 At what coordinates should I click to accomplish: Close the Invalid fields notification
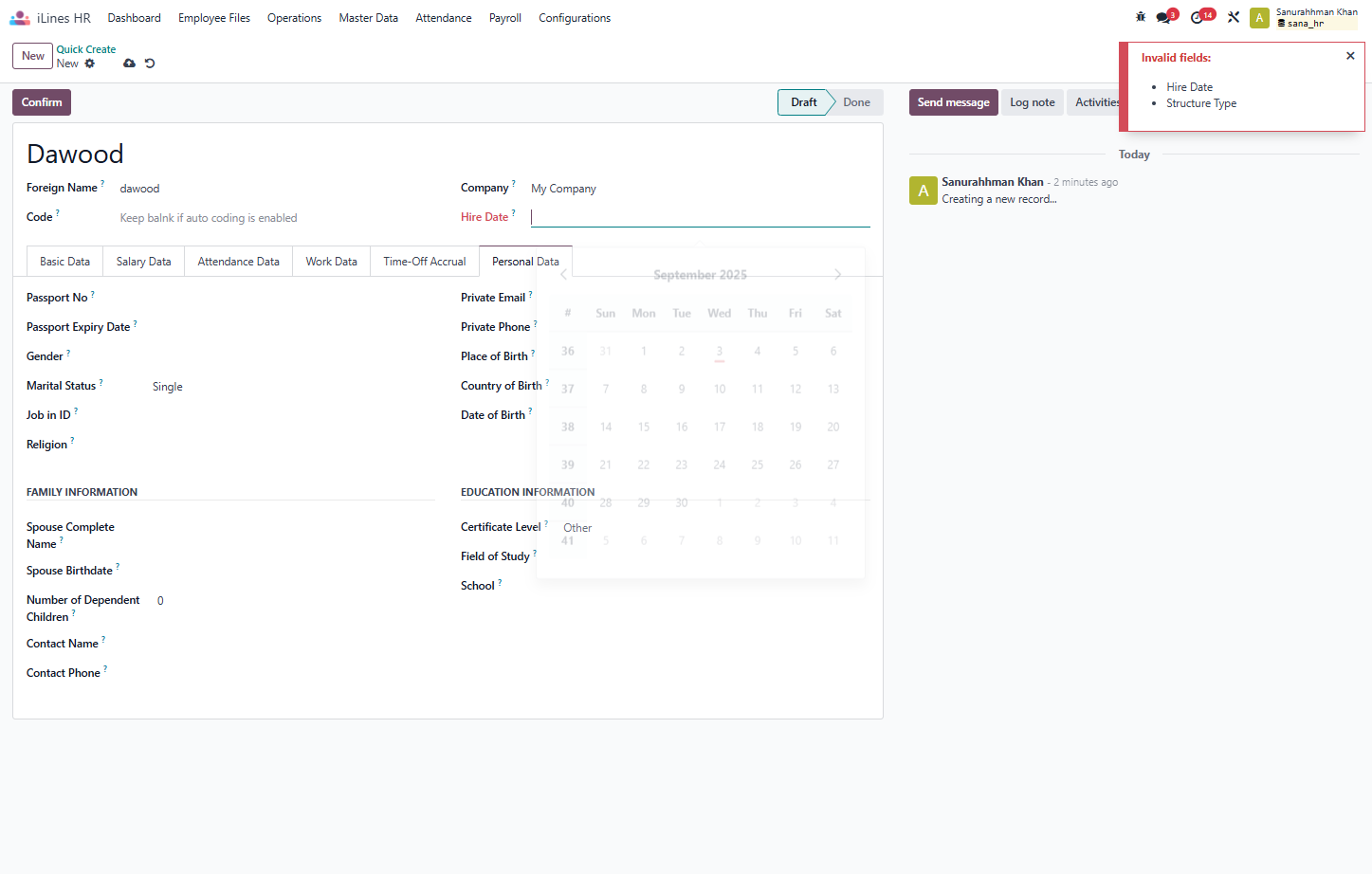pos(1350,56)
